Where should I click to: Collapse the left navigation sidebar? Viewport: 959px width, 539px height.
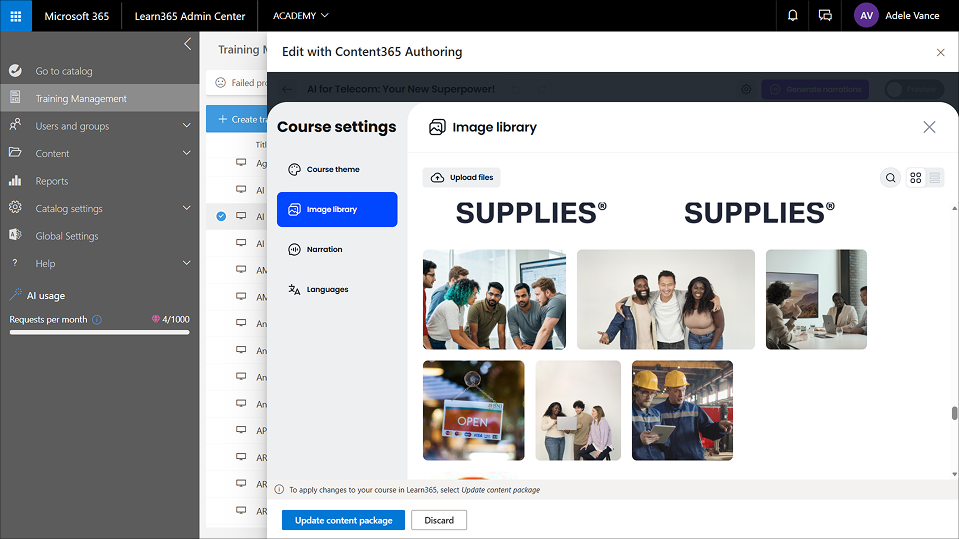click(x=187, y=44)
